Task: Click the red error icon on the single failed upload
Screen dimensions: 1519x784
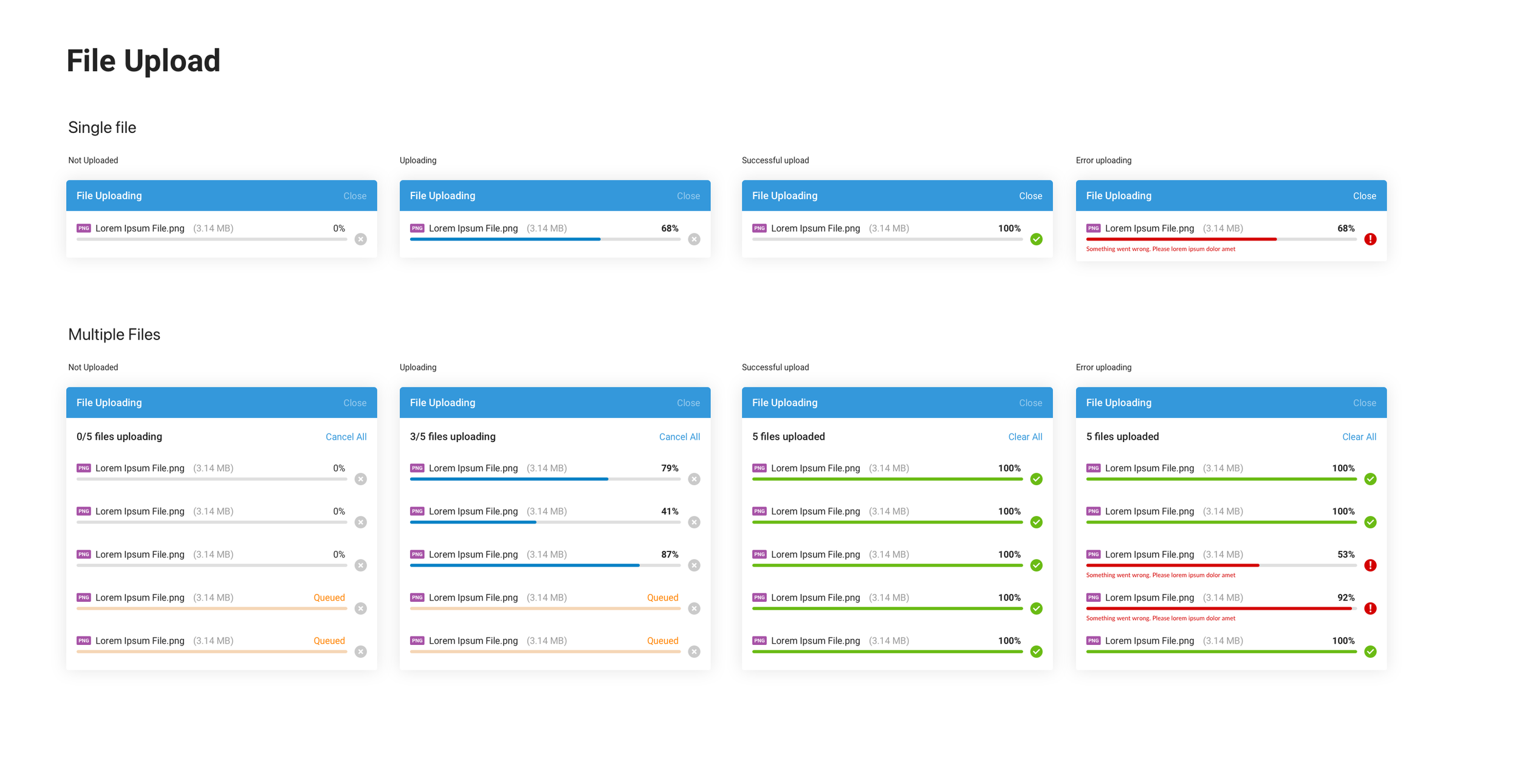Action: (1371, 239)
